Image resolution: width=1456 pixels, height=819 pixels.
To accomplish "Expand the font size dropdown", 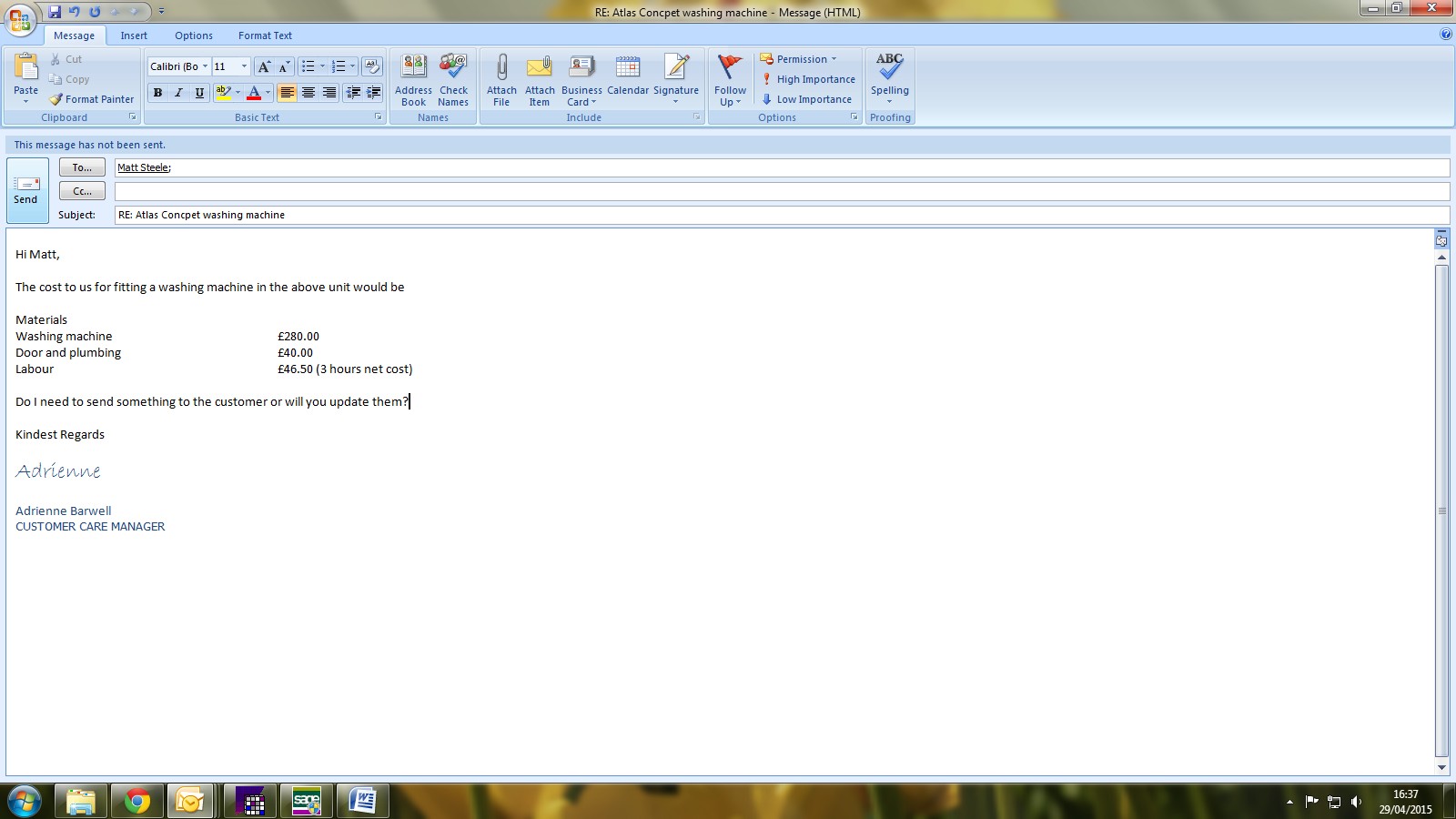I will click(244, 66).
